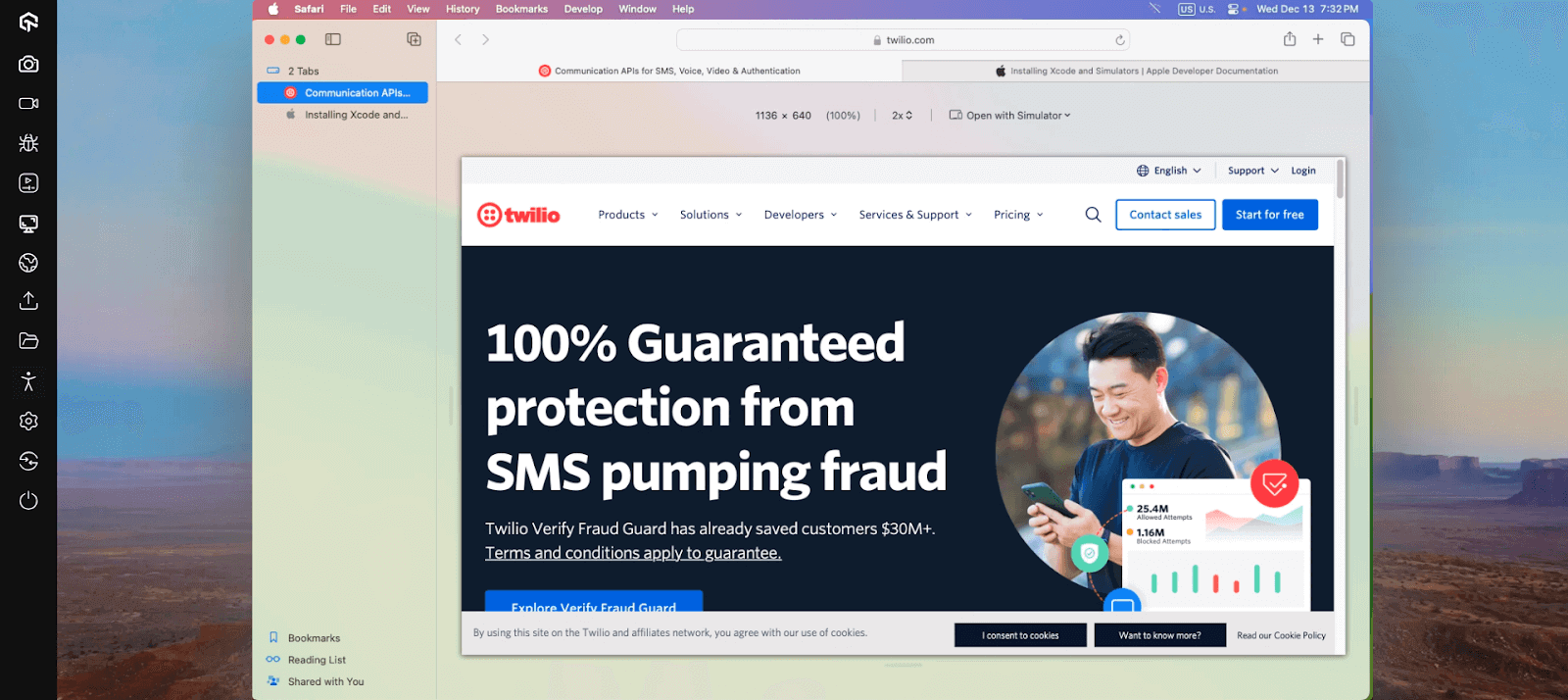Click the bug debug icon in sidebar

[x=28, y=143]
